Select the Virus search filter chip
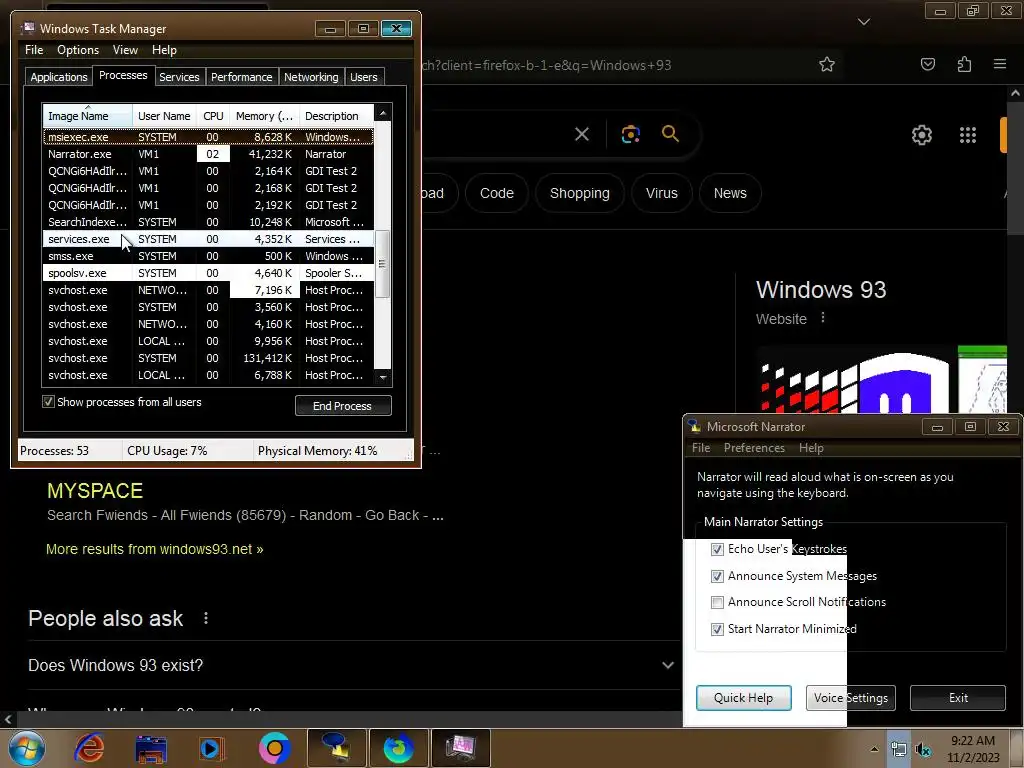 pos(662,193)
